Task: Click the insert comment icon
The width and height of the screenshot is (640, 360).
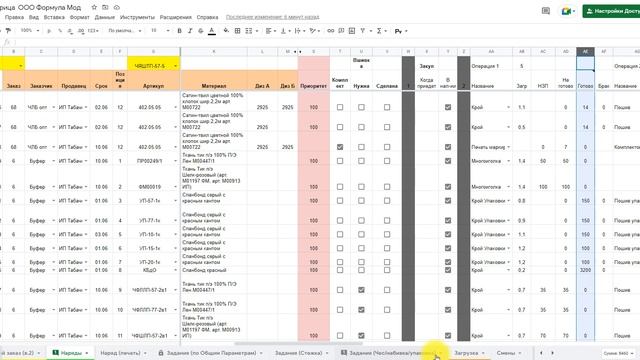Action: (x=341, y=31)
